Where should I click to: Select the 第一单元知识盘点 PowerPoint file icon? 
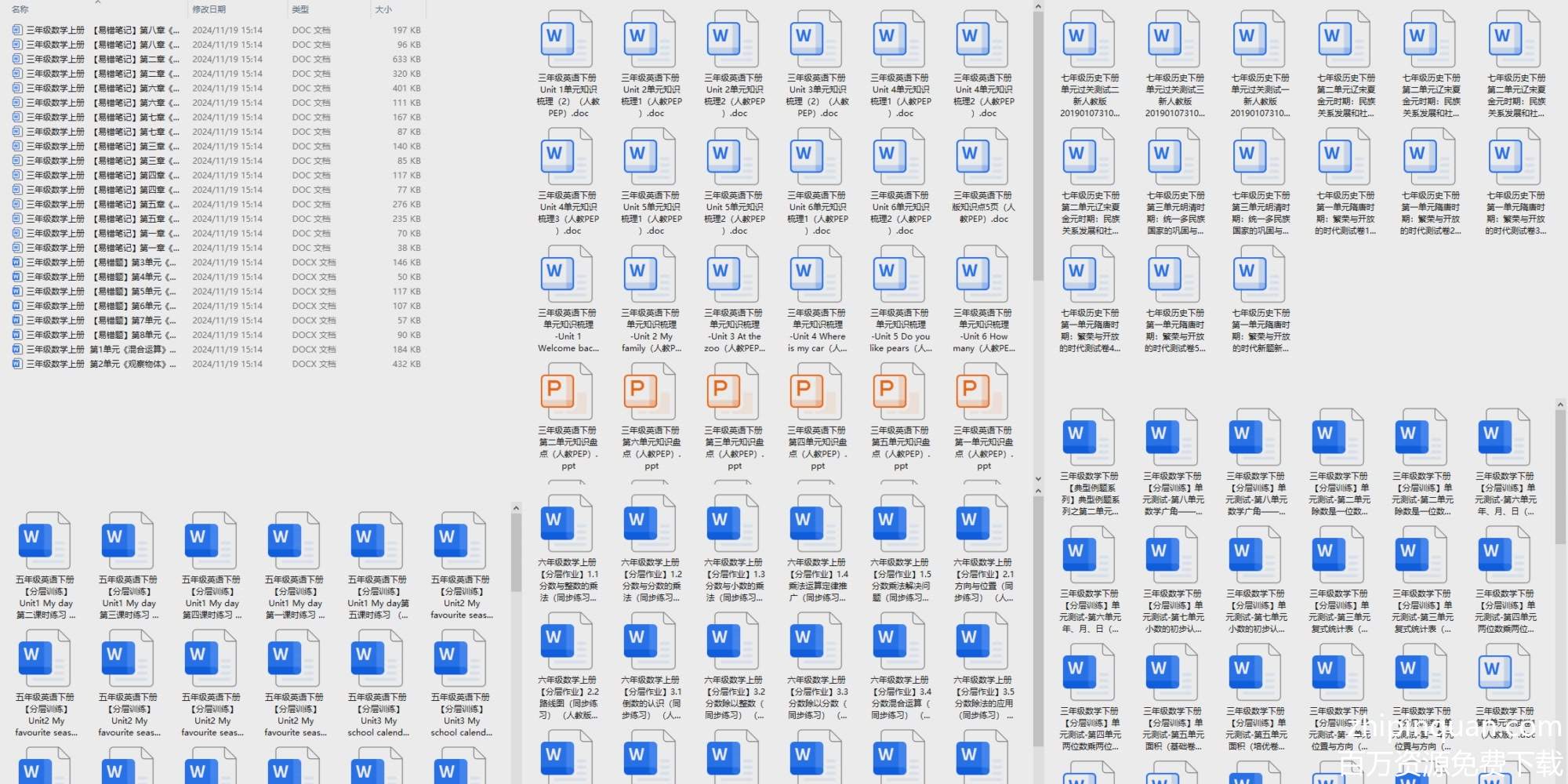[982, 392]
